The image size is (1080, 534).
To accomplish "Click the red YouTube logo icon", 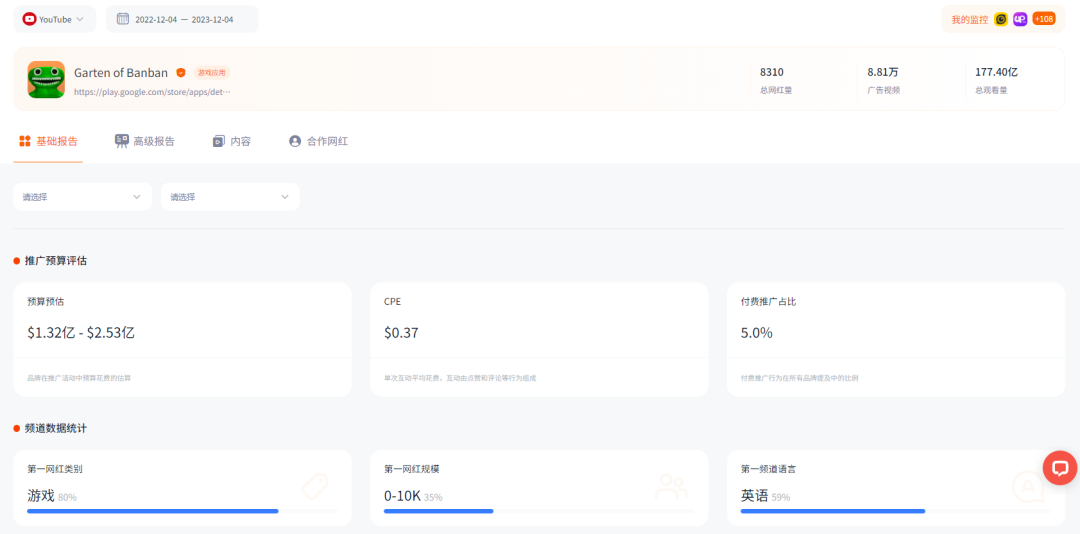I will pyautogui.click(x=29, y=19).
